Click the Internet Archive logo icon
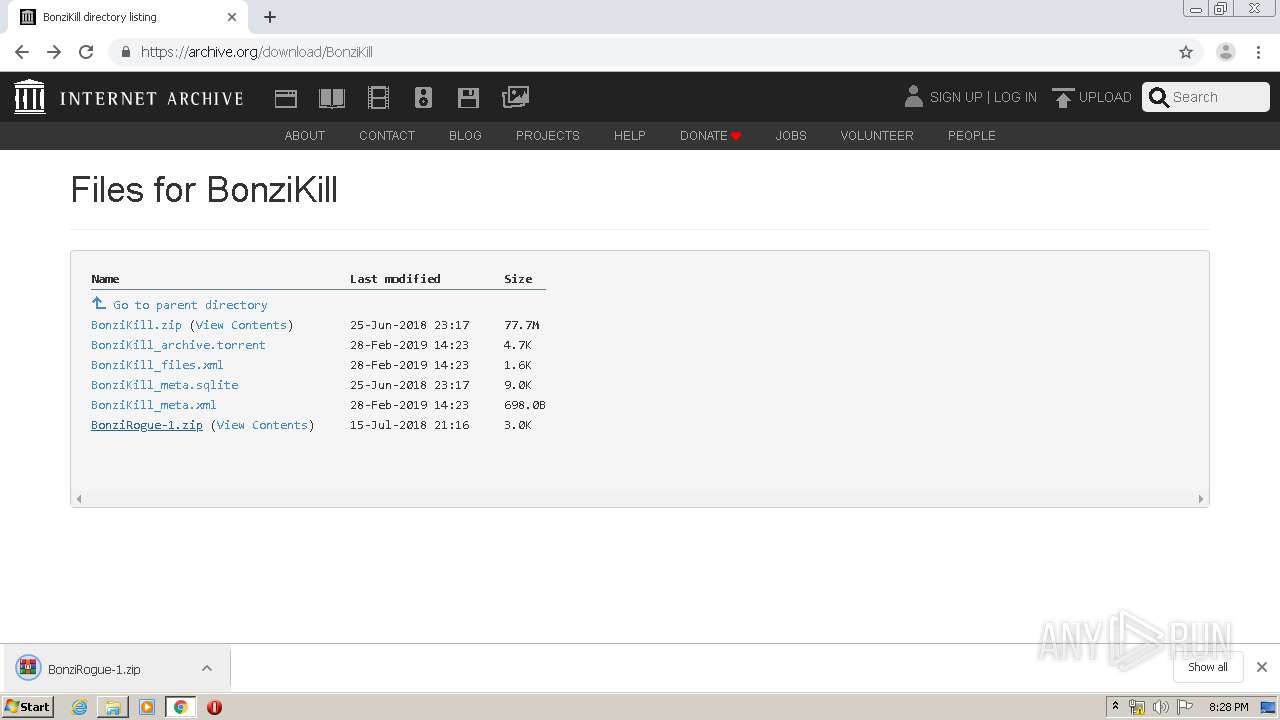Screen dimensions: 1280x720 click(30, 97)
